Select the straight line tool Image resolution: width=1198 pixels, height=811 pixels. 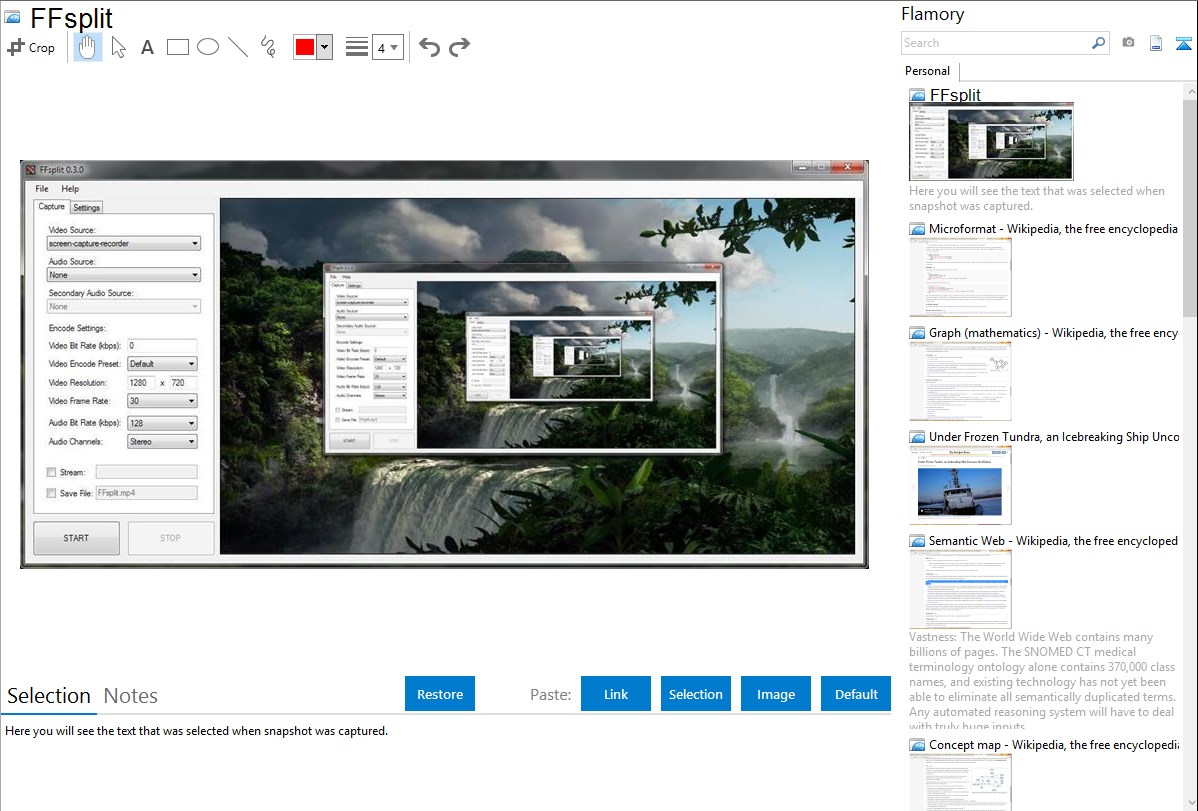coord(238,47)
